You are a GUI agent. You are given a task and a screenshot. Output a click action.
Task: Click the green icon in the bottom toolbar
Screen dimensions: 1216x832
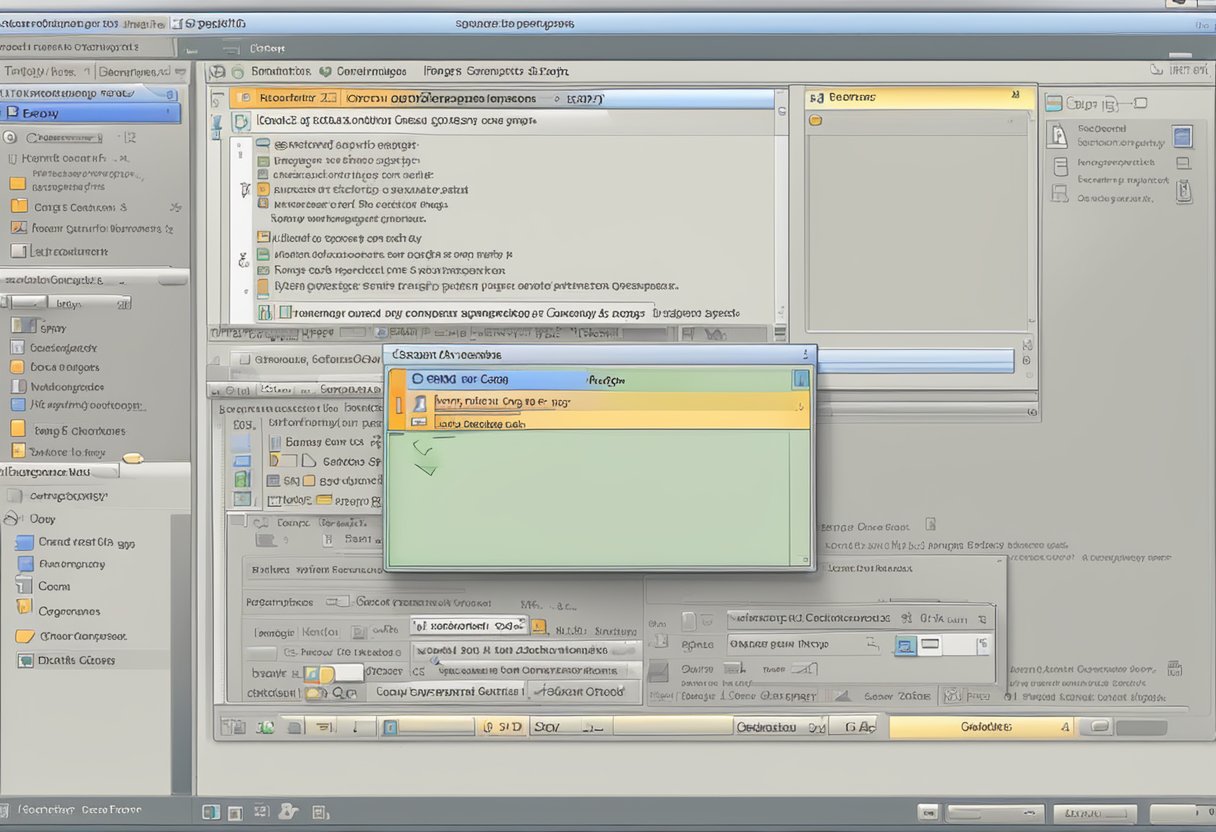click(266, 728)
